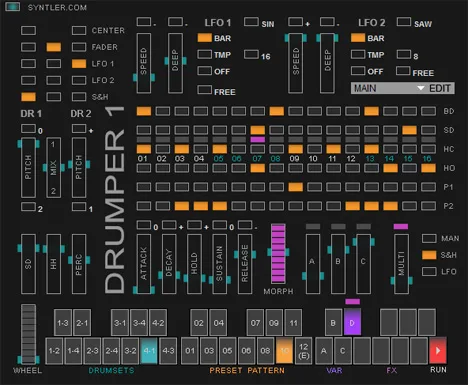Switch LFO 2 mode to OFF

(x=358, y=70)
